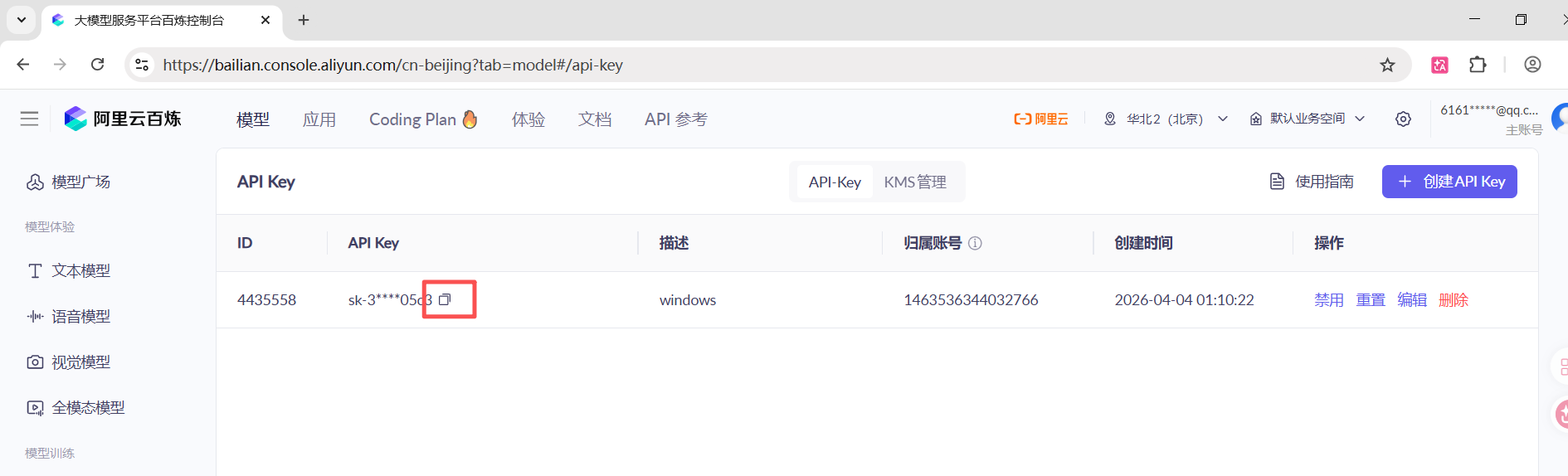View site information icon in address bar

tap(143, 65)
